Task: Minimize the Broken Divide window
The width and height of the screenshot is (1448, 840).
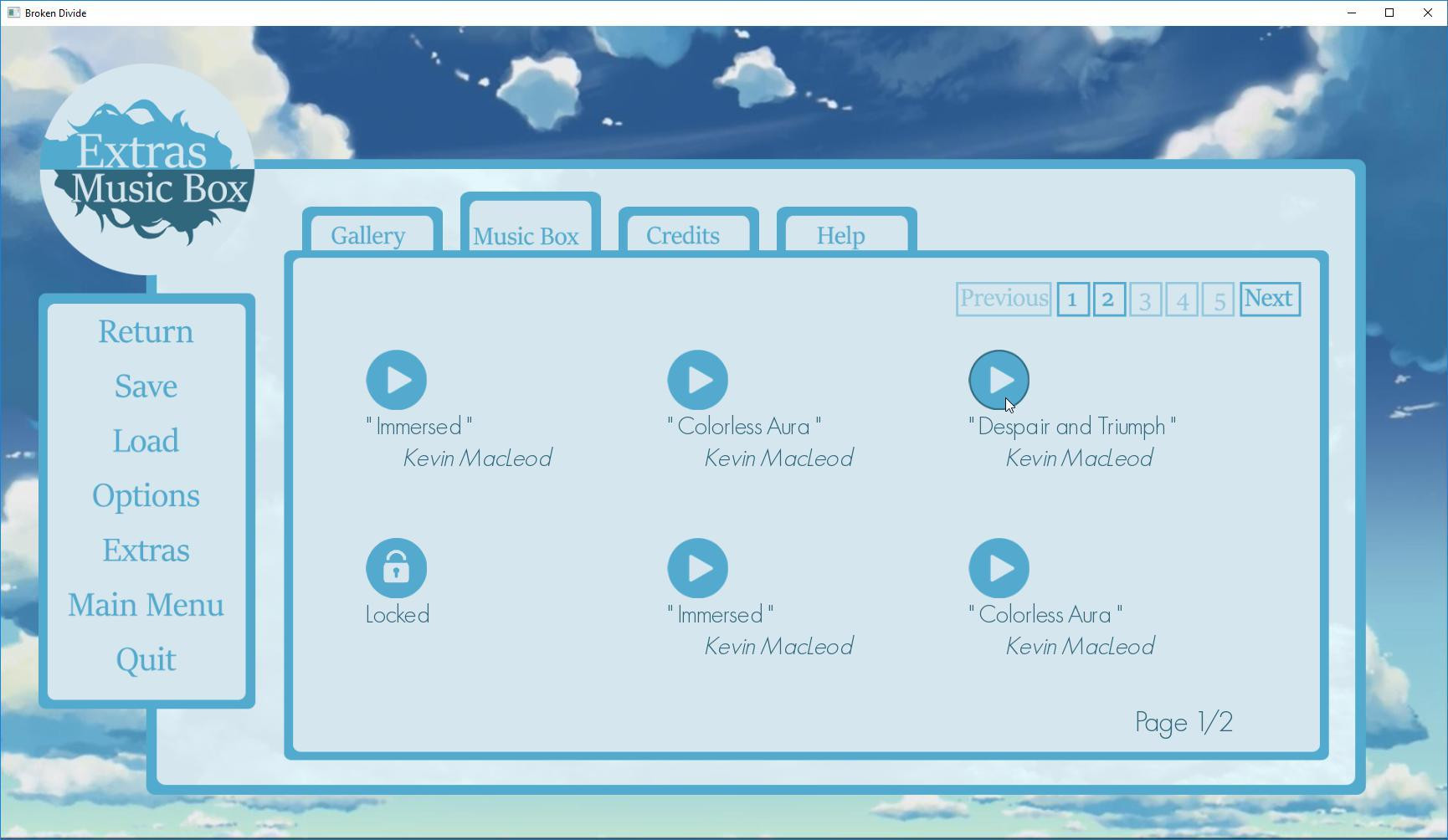Action: [x=1351, y=13]
